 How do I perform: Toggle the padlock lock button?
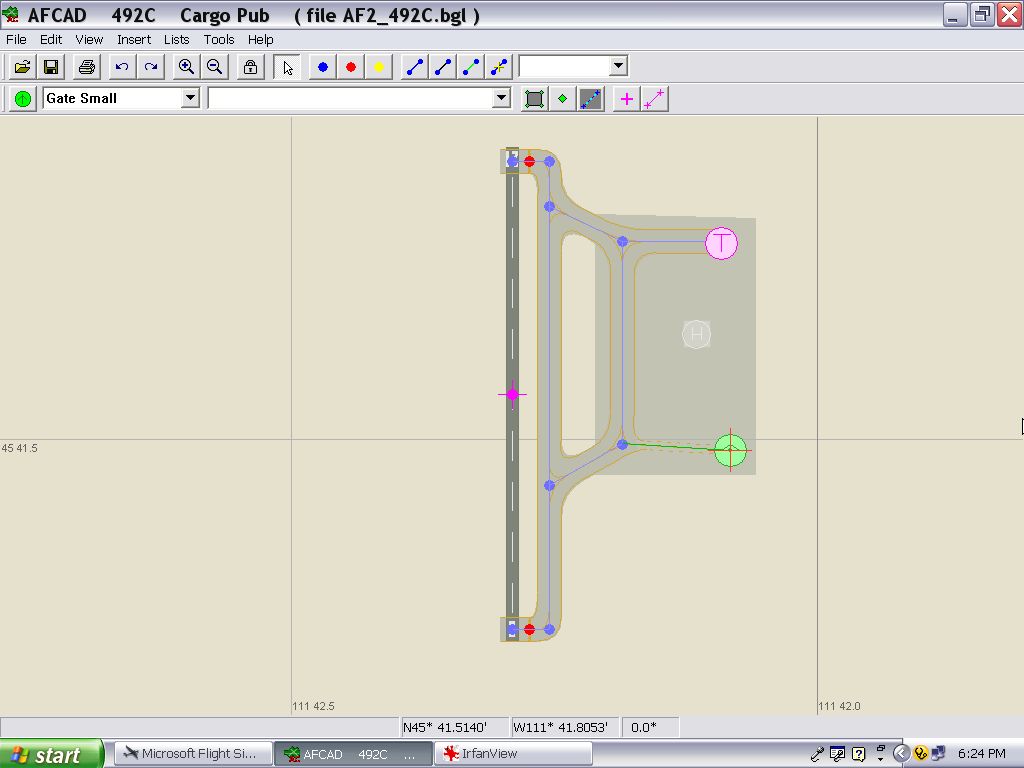click(250, 67)
